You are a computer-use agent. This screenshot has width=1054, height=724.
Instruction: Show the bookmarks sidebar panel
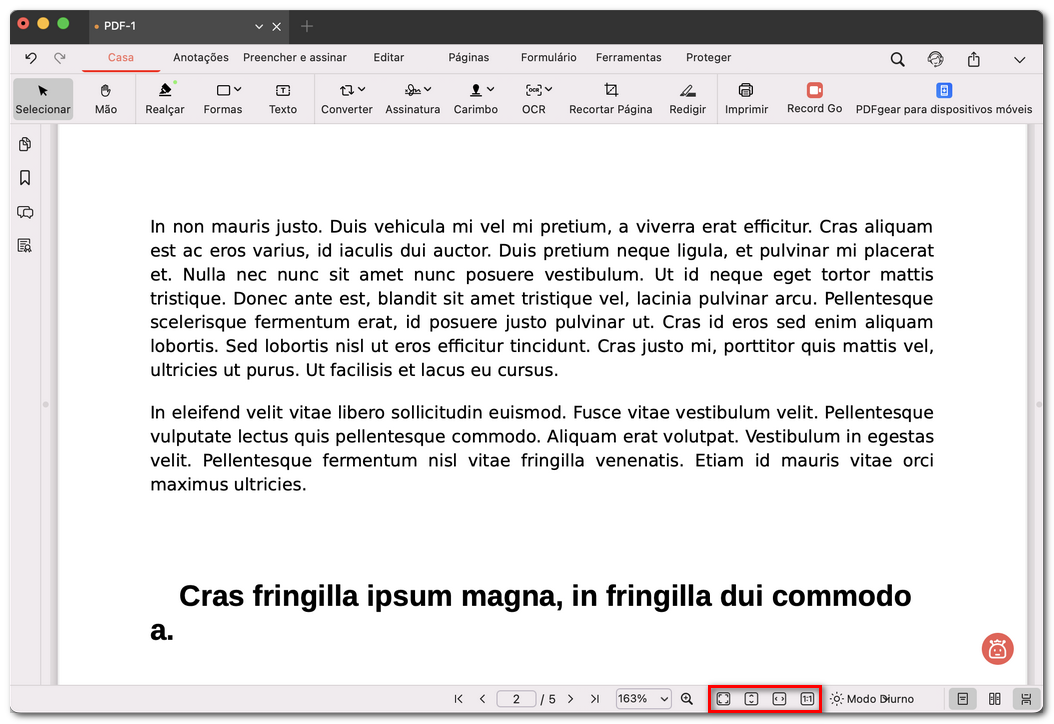[25, 178]
